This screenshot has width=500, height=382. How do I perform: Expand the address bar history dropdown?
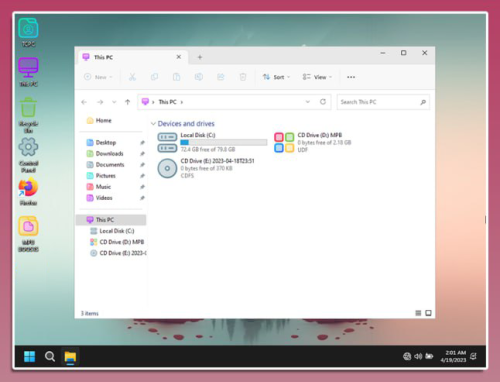tap(308, 102)
